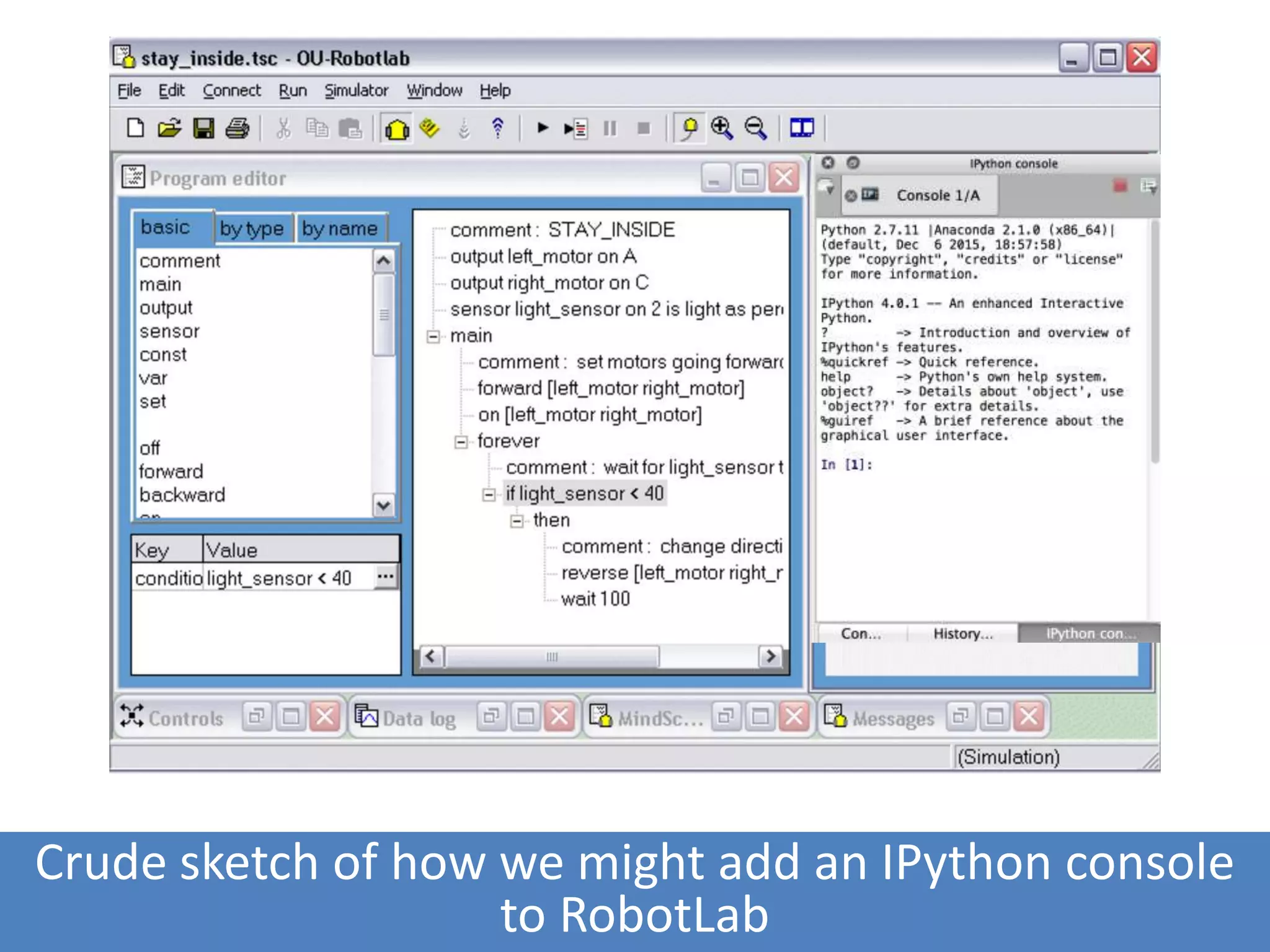Collapse the forever loop node
Screen dimensions: 1270x952
pos(461,442)
